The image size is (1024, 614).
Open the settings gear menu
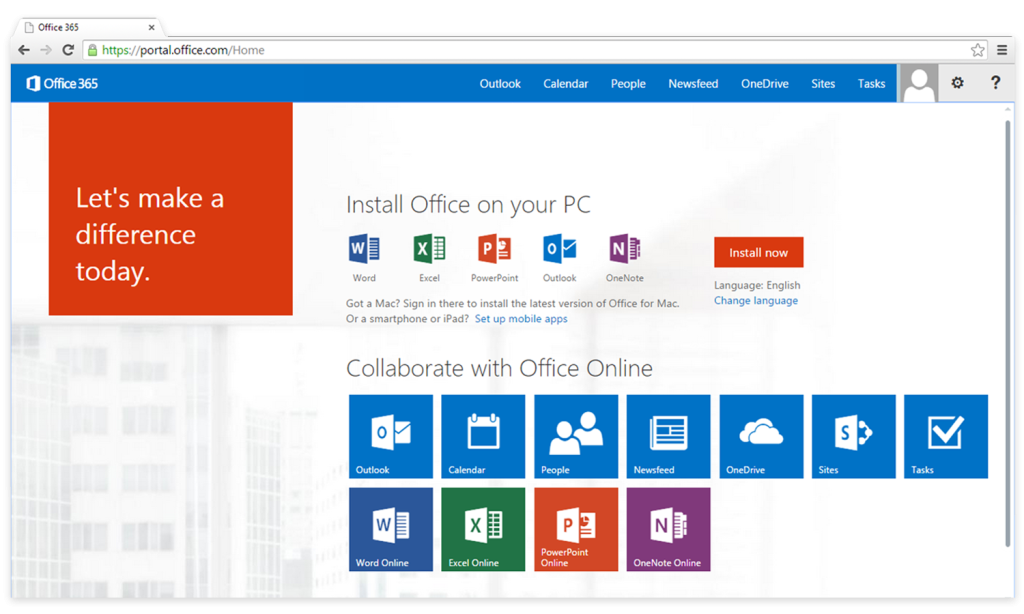pos(957,83)
